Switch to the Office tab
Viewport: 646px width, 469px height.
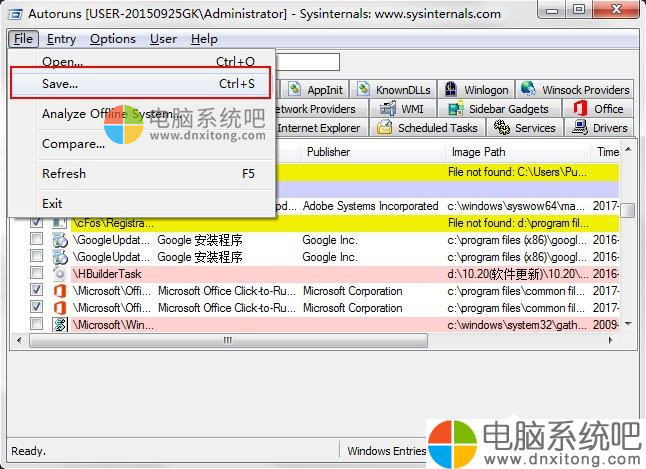pyautogui.click(x=598, y=109)
